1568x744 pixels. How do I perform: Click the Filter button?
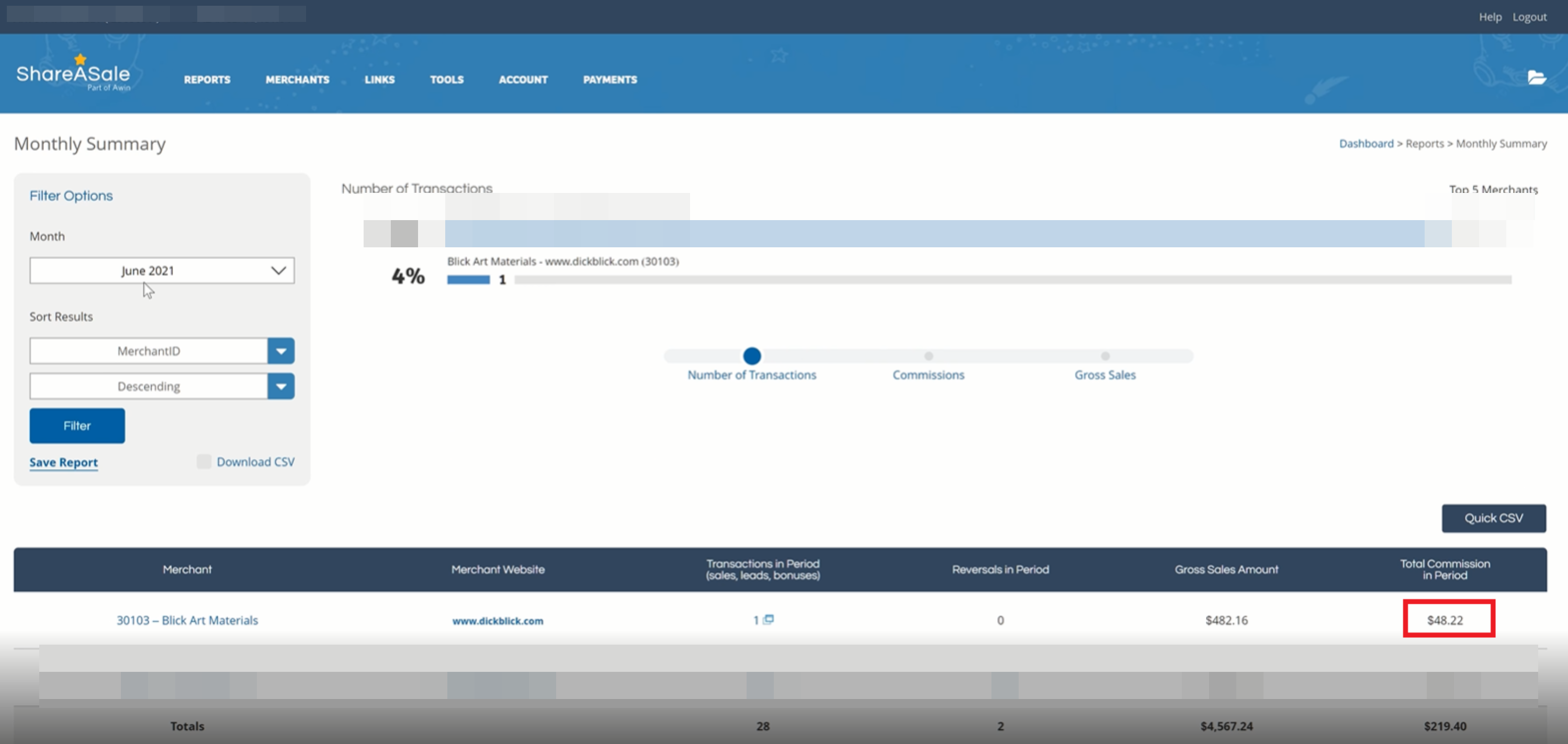tap(77, 426)
